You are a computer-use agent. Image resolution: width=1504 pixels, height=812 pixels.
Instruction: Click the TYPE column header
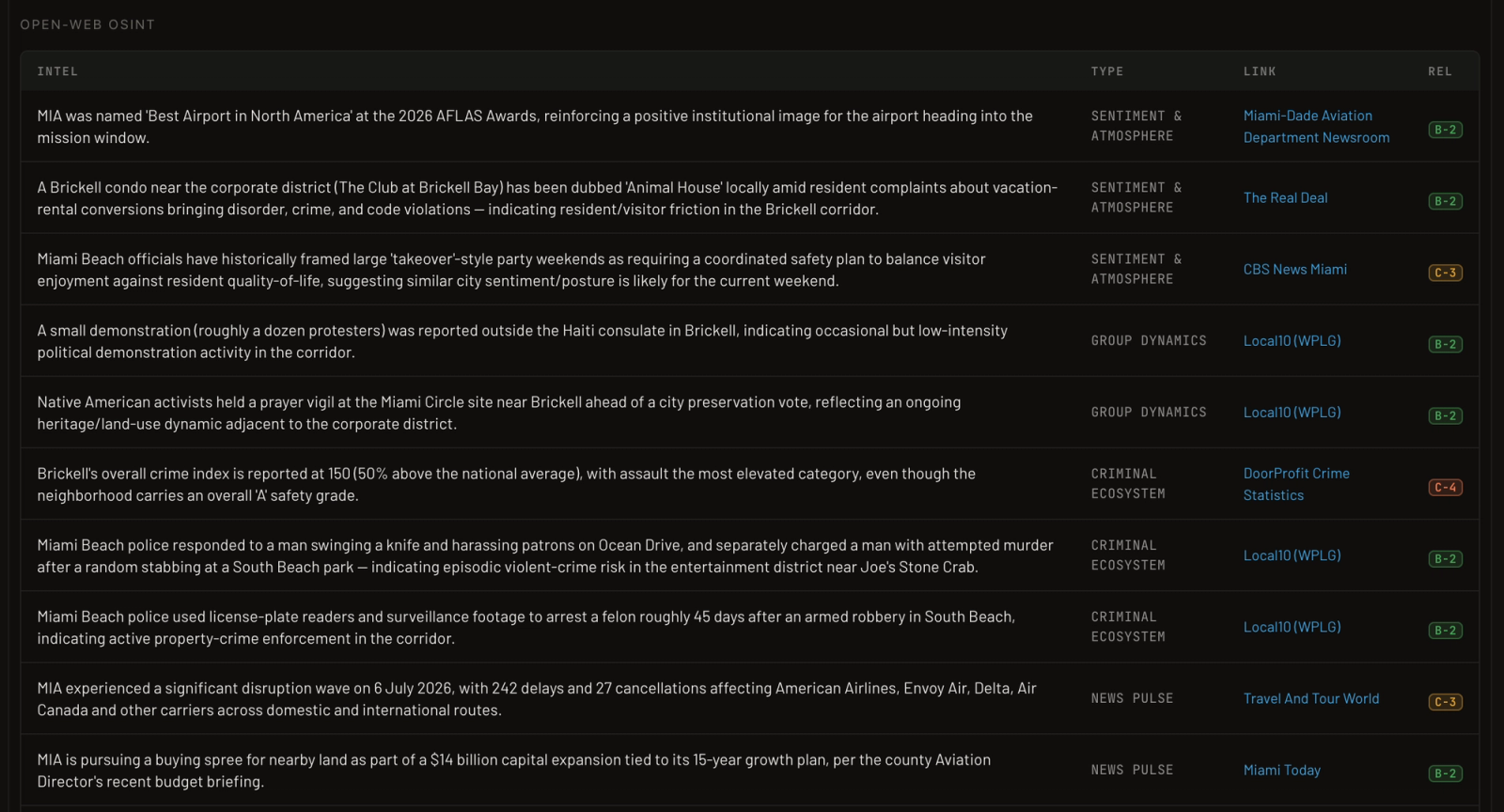(1107, 71)
